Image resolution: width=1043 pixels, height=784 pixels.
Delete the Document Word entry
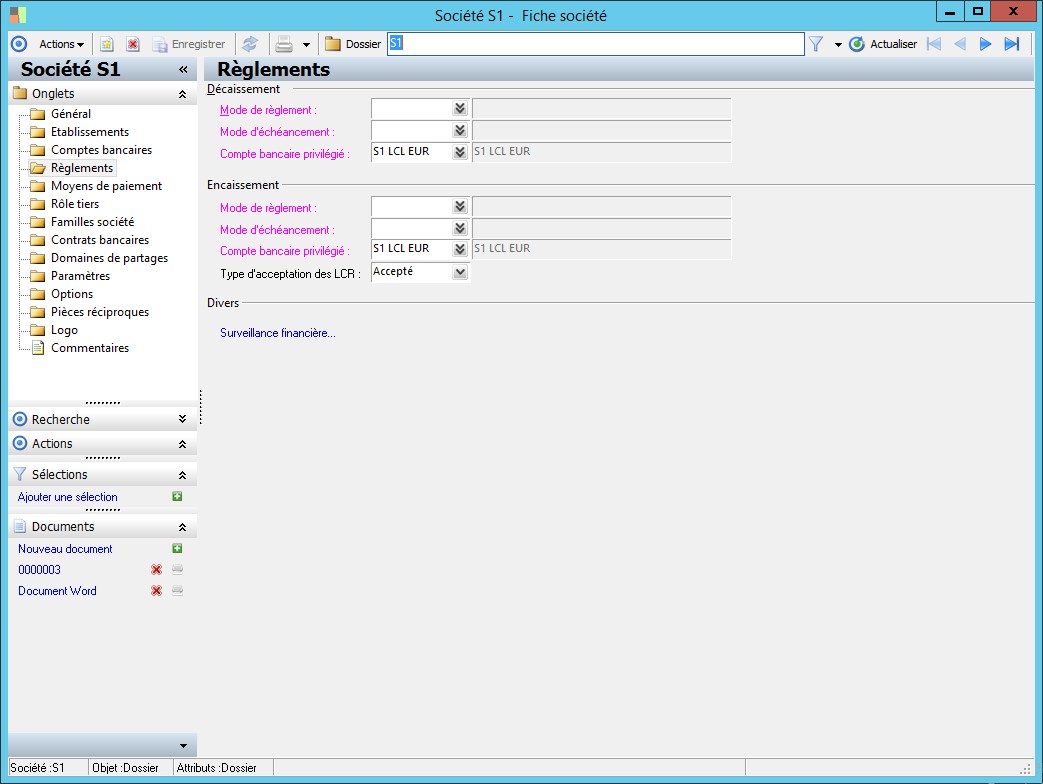click(x=156, y=591)
